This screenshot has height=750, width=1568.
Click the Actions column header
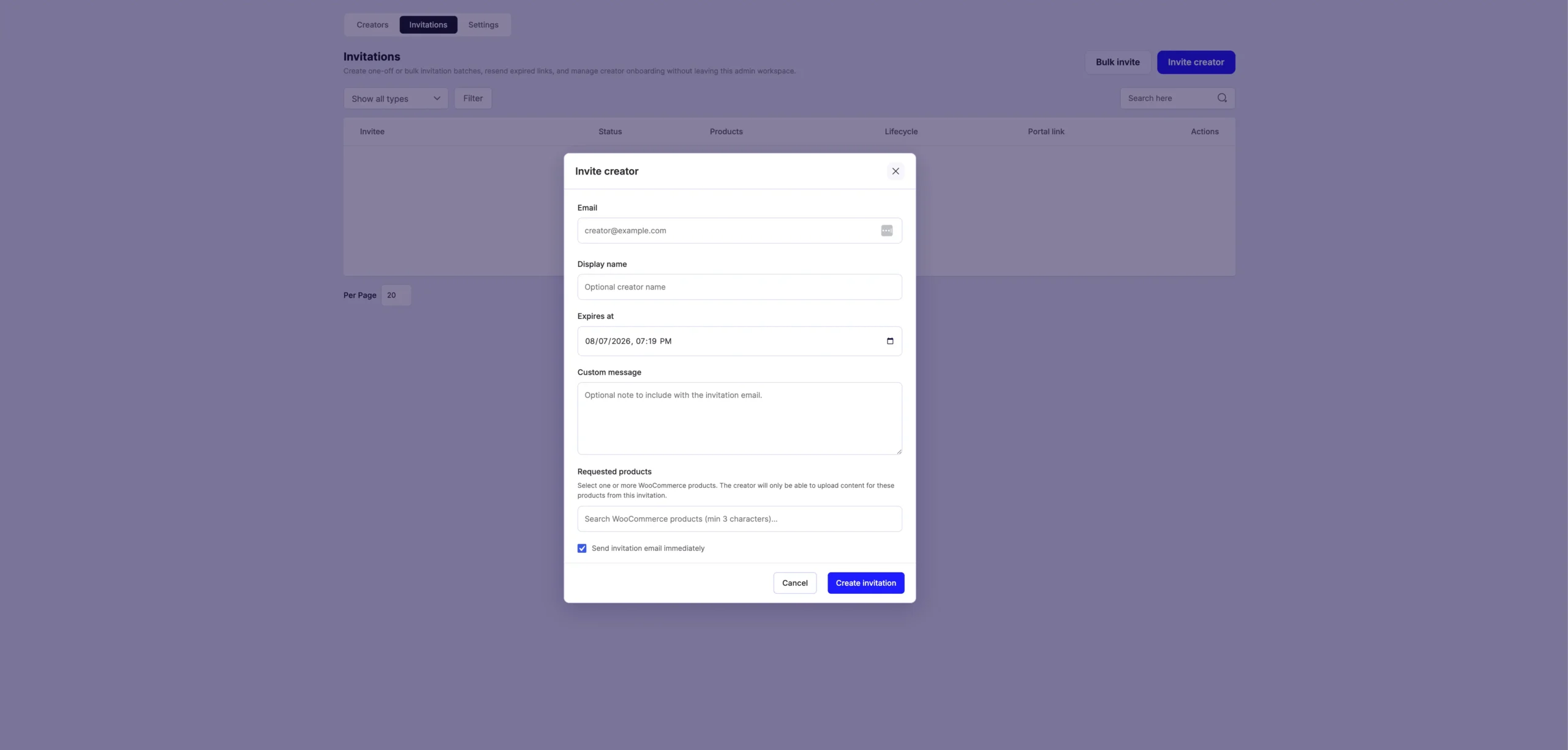tap(1204, 132)
